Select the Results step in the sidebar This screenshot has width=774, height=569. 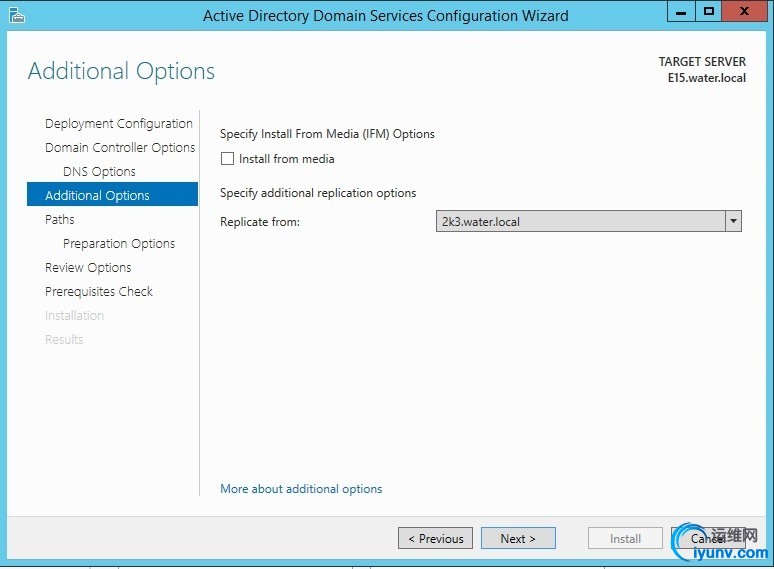pyautogui.click(x=64, y=340)
